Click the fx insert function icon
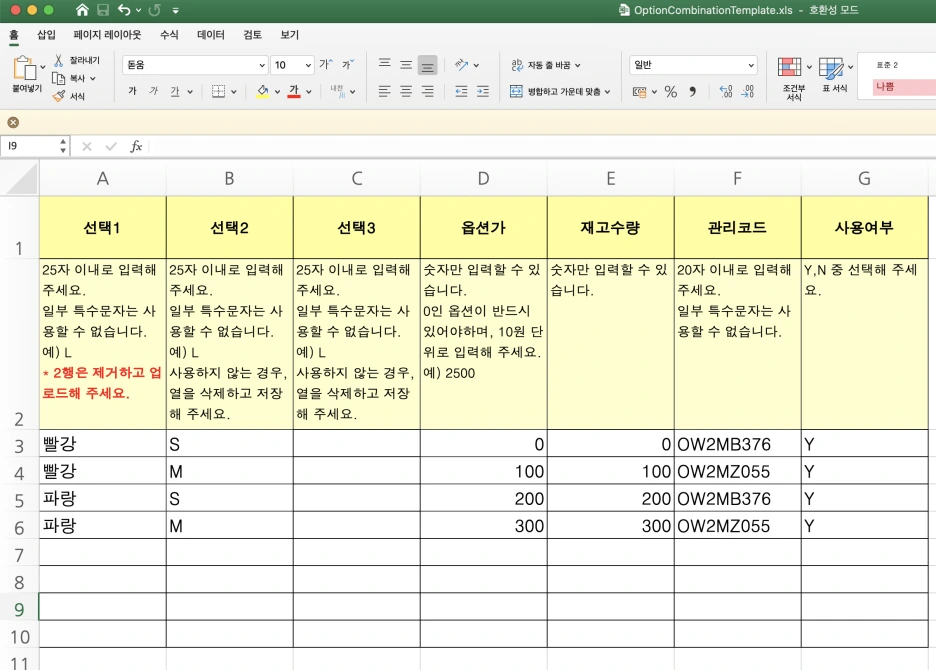The height and width of the screenshot is (670, 936). 136,146
